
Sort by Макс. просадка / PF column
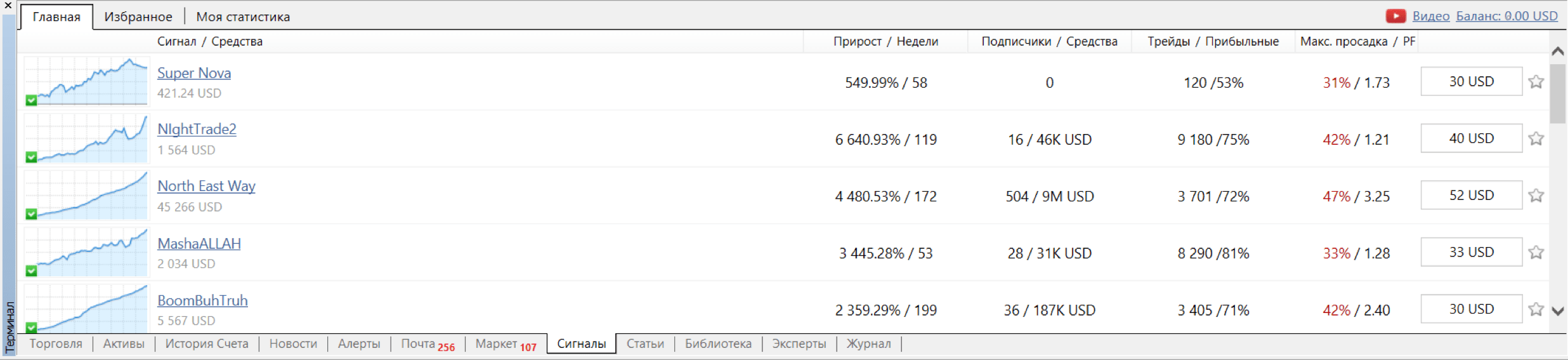point(1357,42)
